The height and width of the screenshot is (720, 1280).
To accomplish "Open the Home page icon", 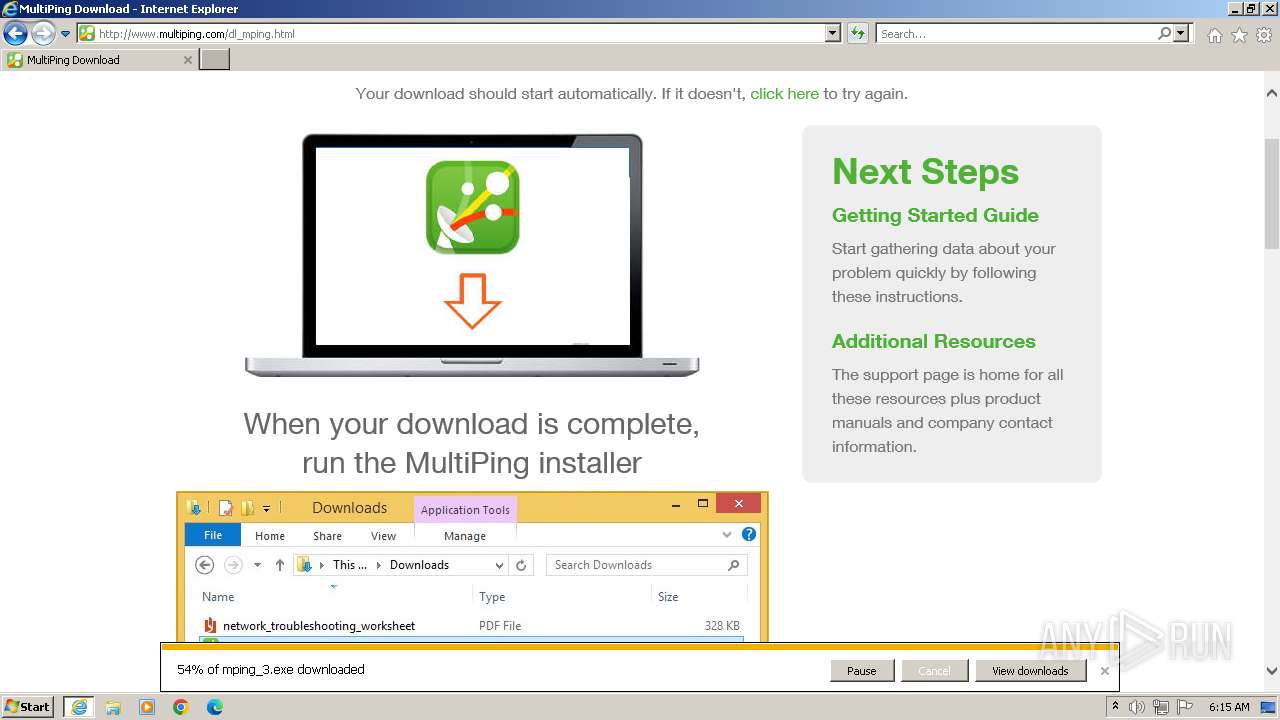I will coord(1214,35).
